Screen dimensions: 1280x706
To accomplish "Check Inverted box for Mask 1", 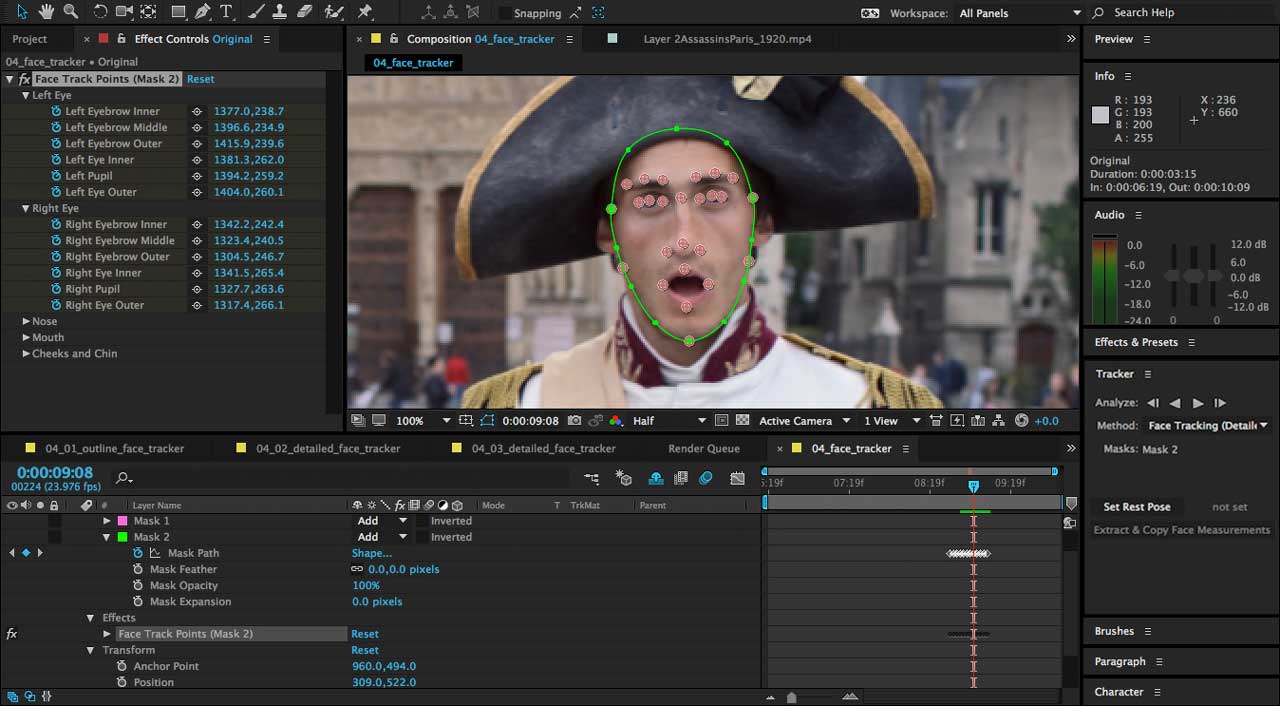I will point(422,521).
